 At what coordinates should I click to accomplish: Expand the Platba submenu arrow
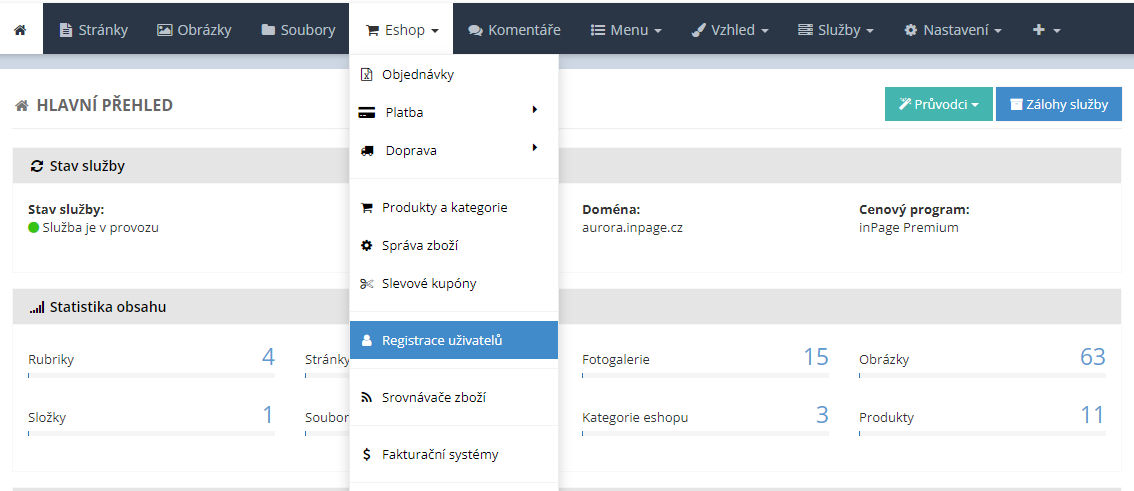coord(535,110)
